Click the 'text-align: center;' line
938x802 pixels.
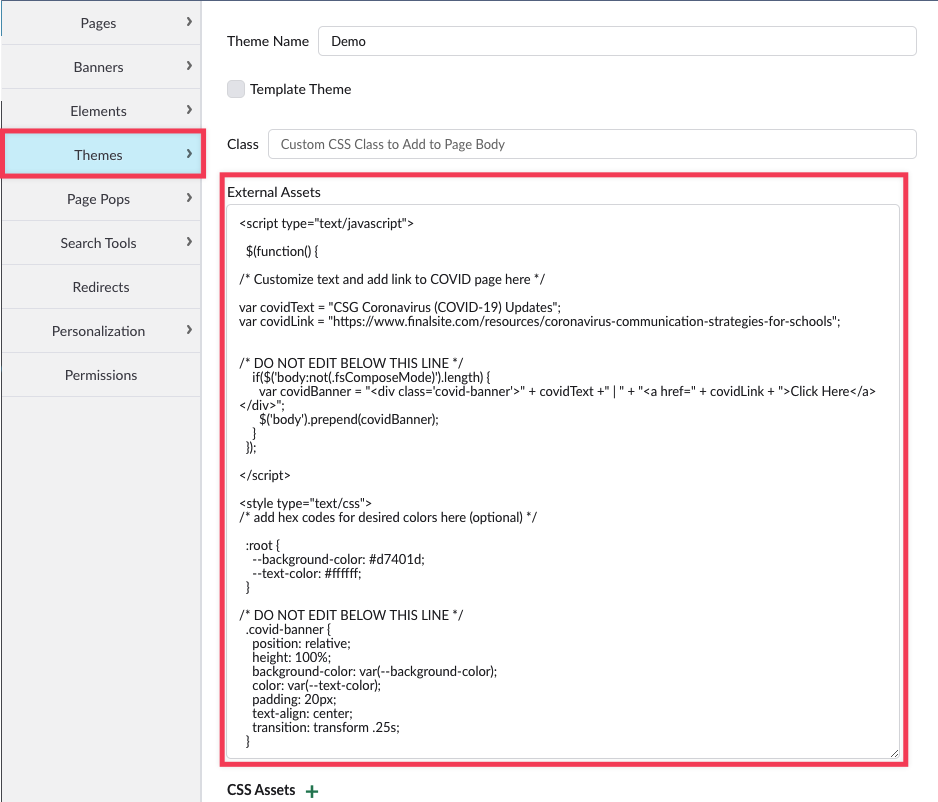(302, 713)
